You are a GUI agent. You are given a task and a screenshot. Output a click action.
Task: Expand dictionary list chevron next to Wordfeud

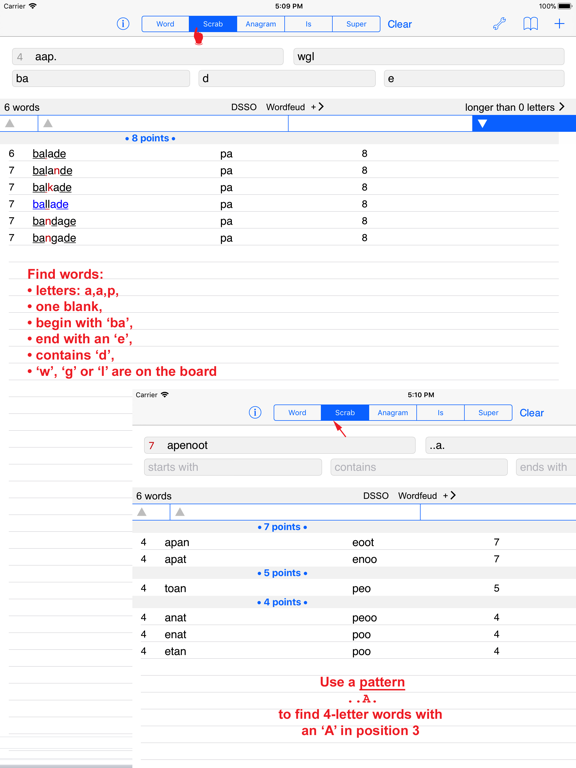320,107
